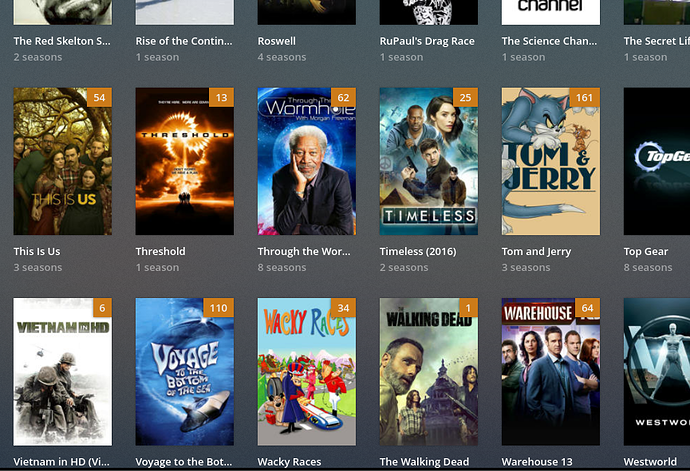This screenshot has height=471, width=690.
Task: Select Through the Wormhole poster
Action: tap(307, 161)
